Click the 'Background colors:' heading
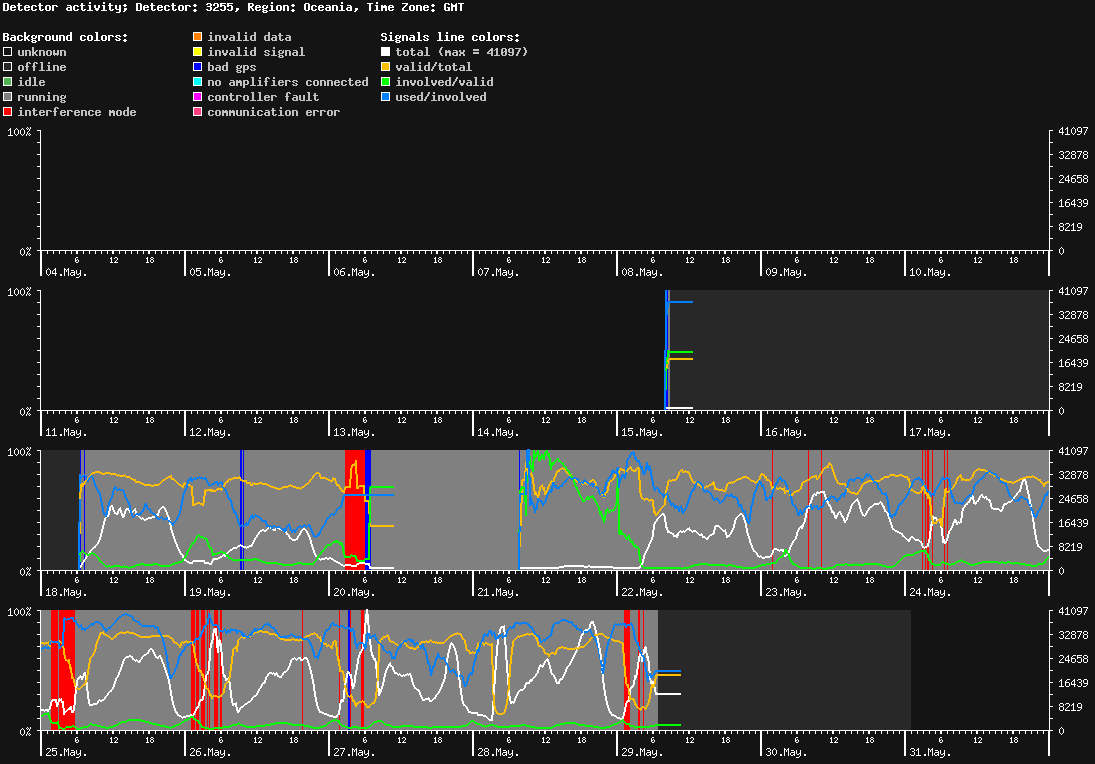 click(66, 37)
